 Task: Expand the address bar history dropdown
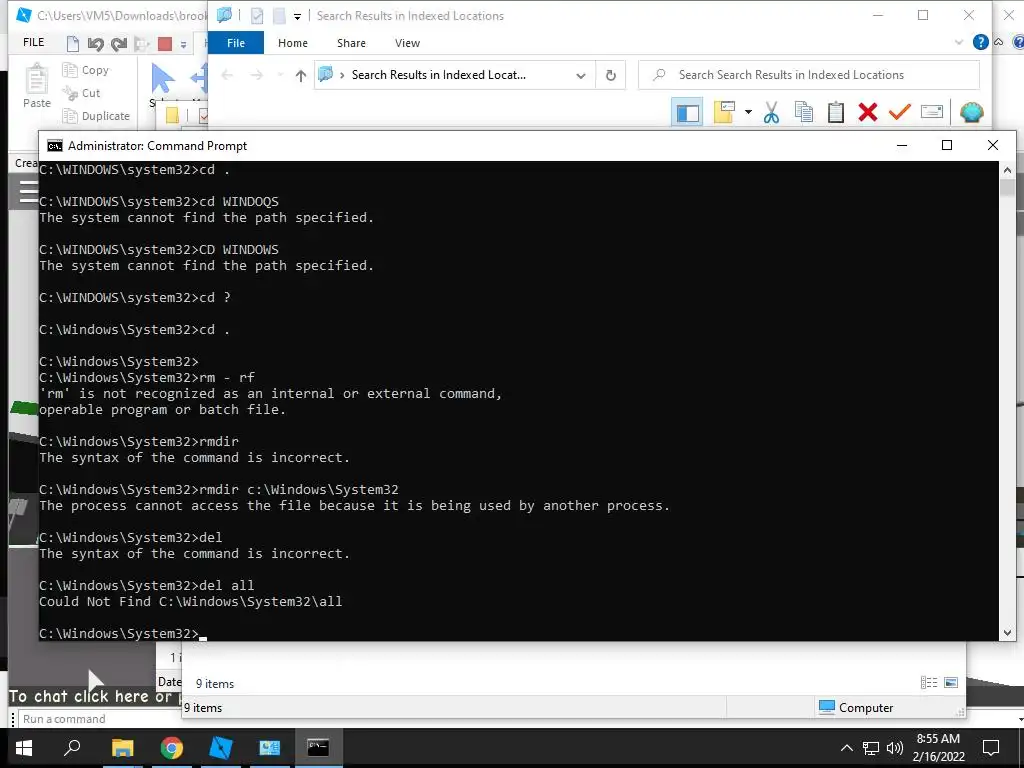point(581,76)
